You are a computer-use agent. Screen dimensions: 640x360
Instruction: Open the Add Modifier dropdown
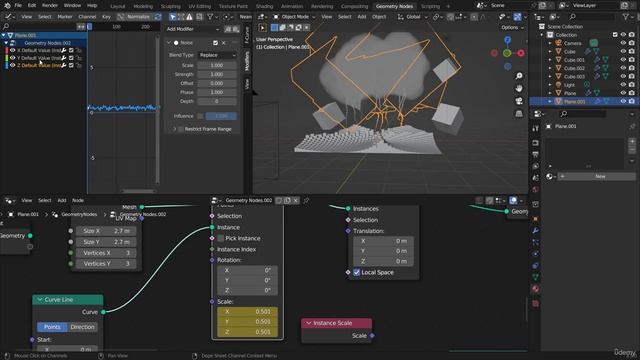192,29
